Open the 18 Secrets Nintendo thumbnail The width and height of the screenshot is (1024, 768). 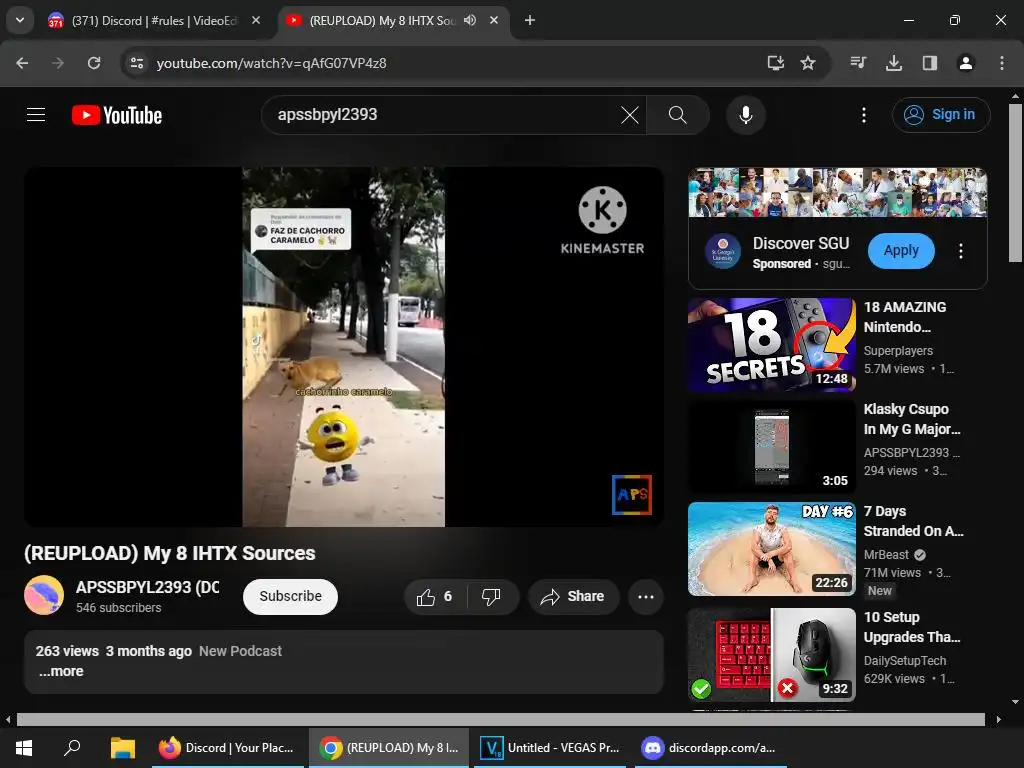click(x=771, y=345)
